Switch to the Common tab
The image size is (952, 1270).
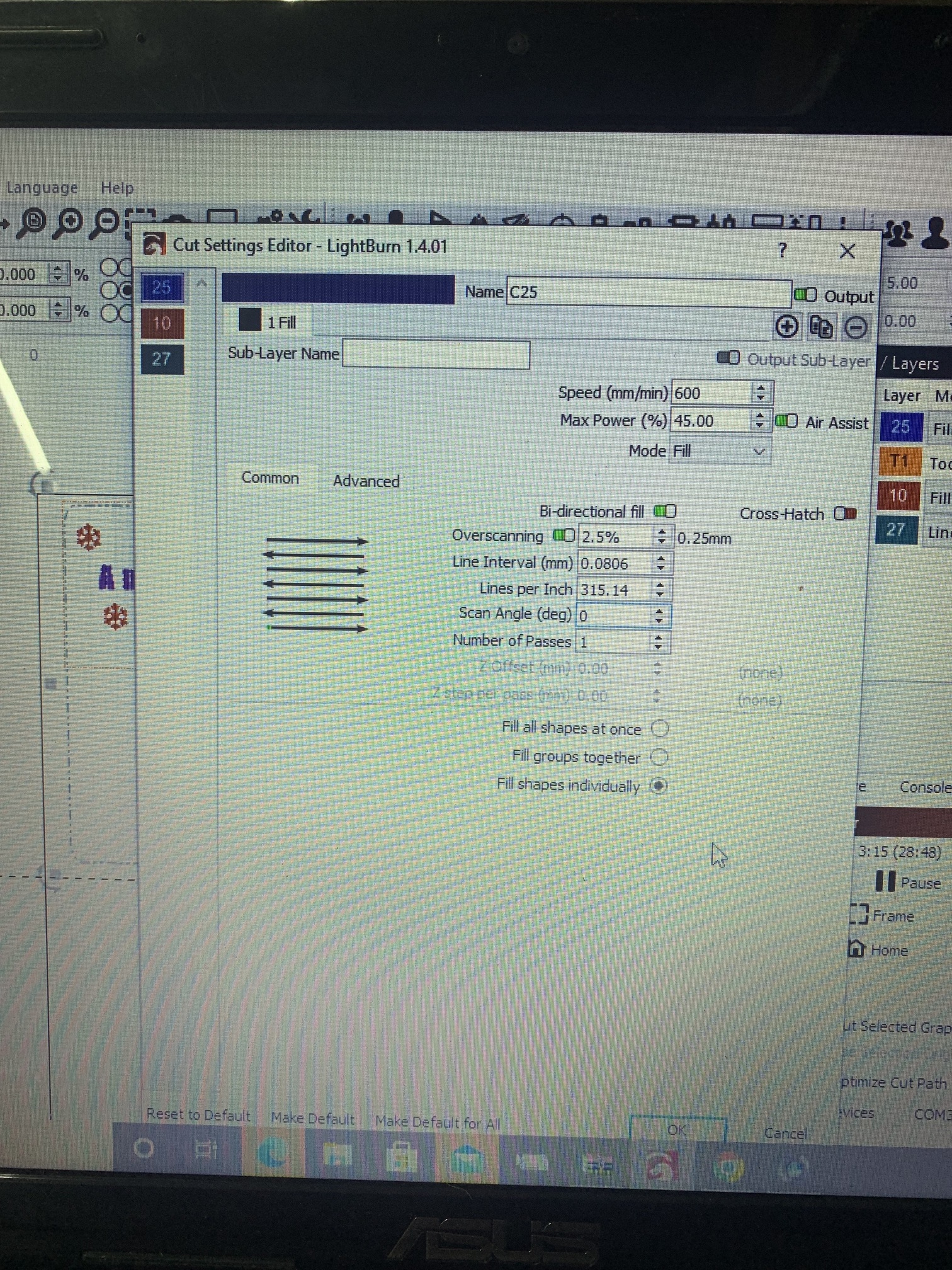(x=270, y=478)
